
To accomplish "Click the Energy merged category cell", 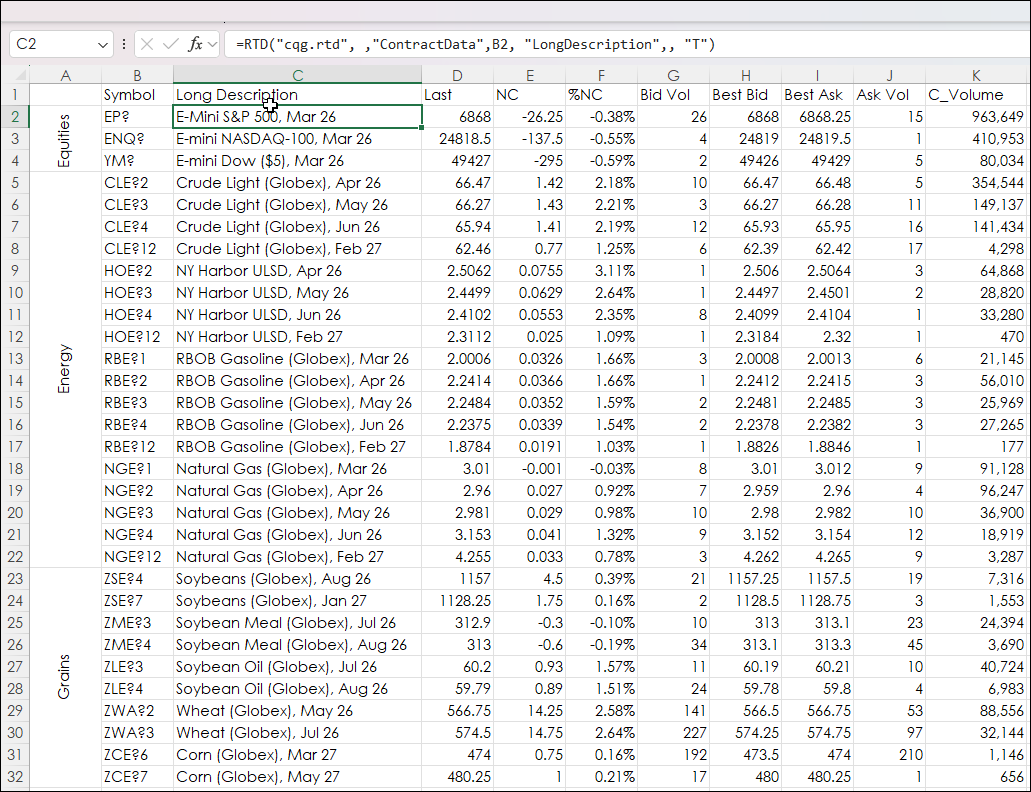I will [66, 370].
